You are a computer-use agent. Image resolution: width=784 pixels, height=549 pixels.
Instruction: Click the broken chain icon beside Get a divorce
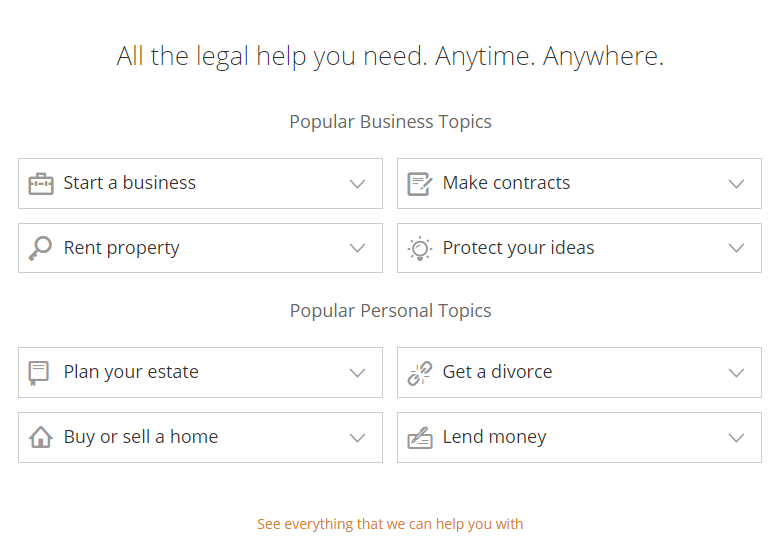[420, 373]
